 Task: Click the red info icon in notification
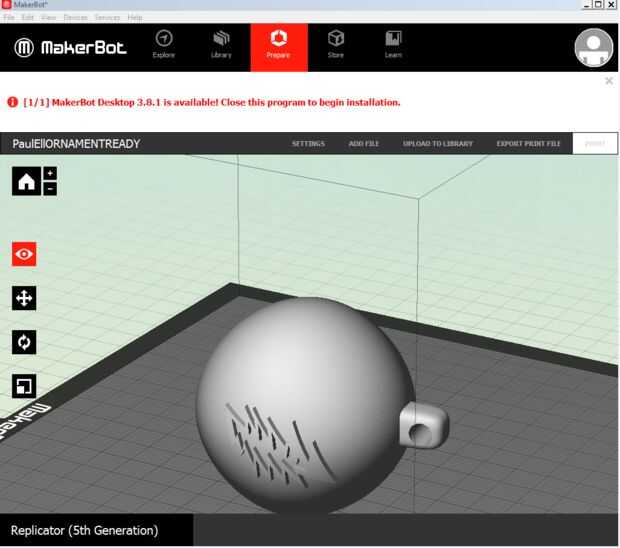pos(13,102)
